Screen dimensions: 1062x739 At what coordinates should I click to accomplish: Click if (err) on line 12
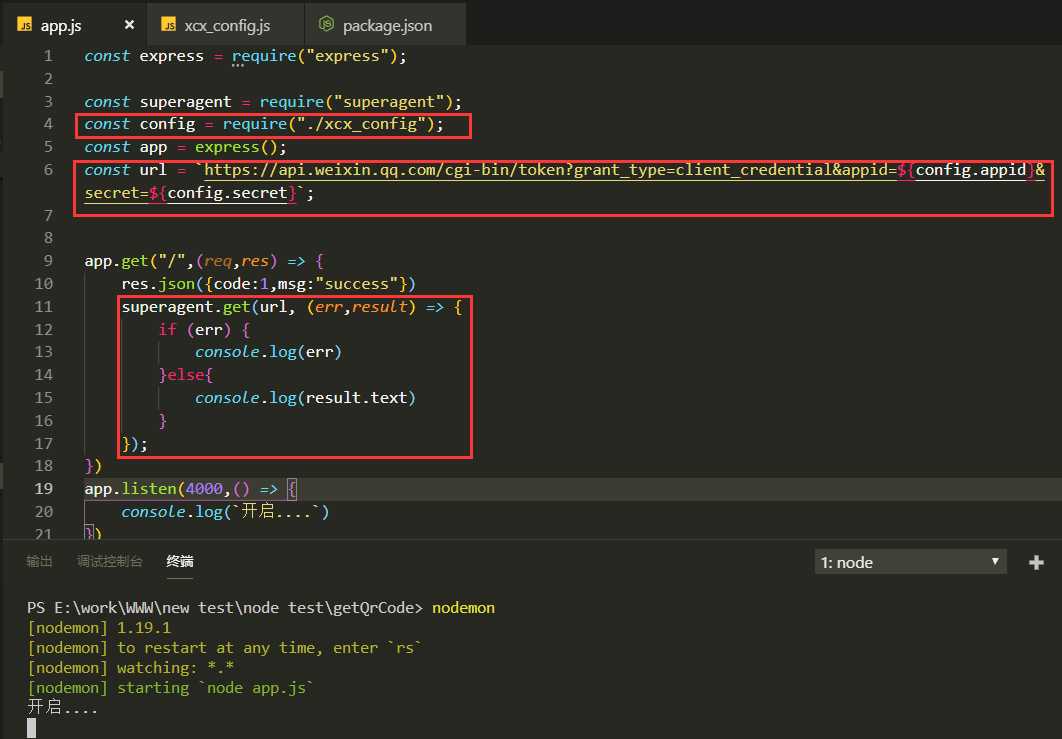click(x=194, y=330)
